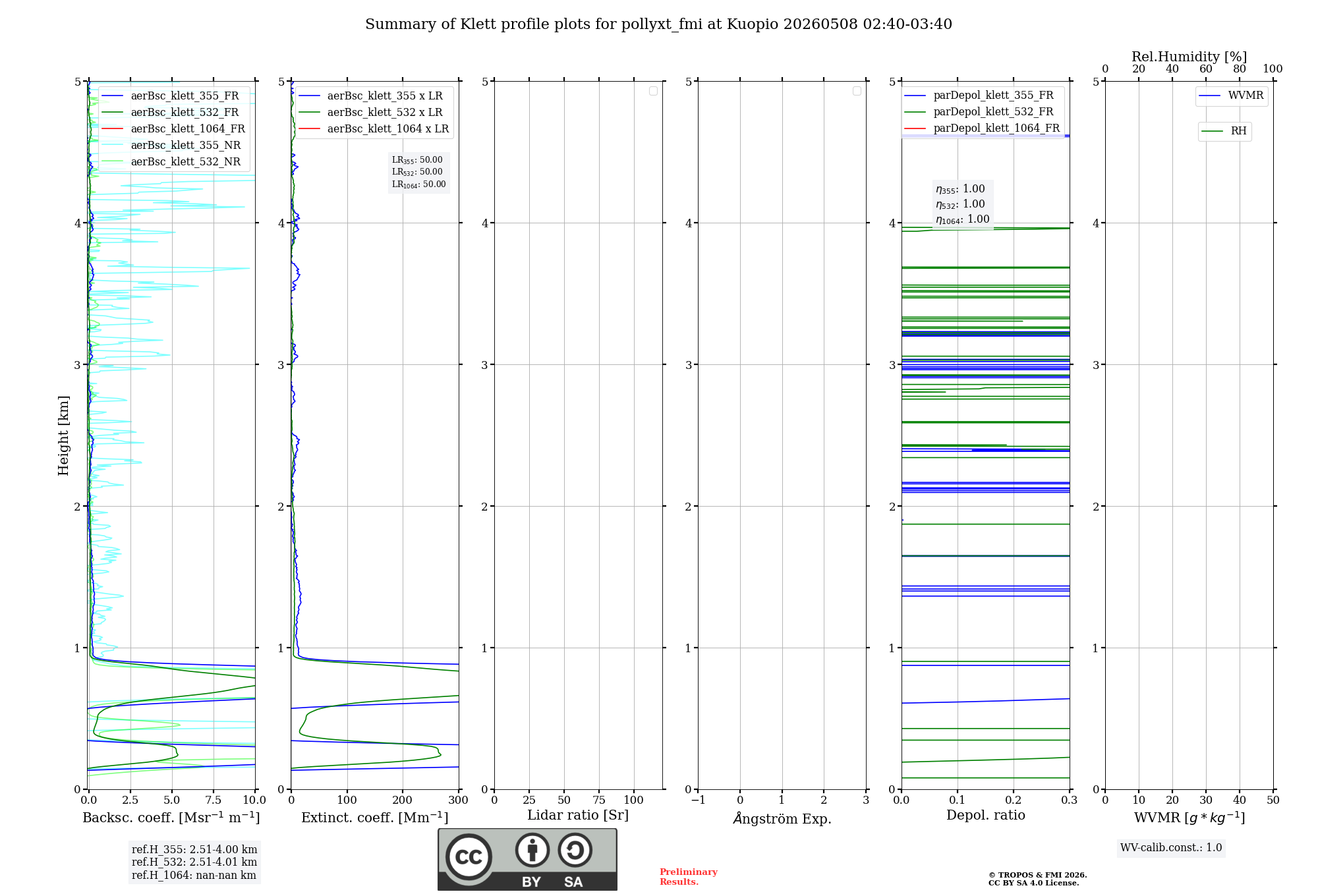Click the LR355: 50.00 annotation
The width and height of the screenshot is (1318, 896).
[417, 160]
